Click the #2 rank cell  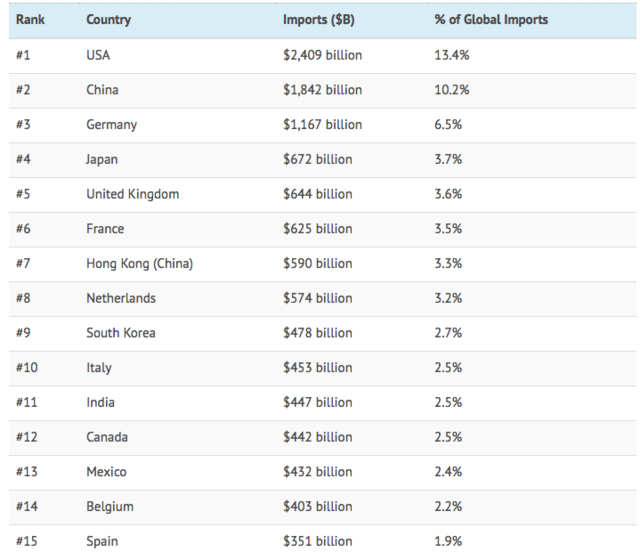[23, 90]
